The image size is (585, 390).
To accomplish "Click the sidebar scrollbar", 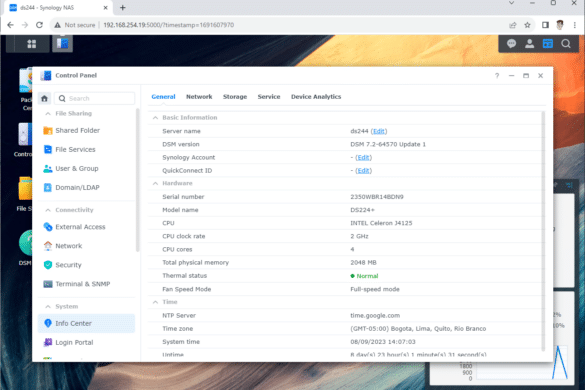I will tap(137, 180).
